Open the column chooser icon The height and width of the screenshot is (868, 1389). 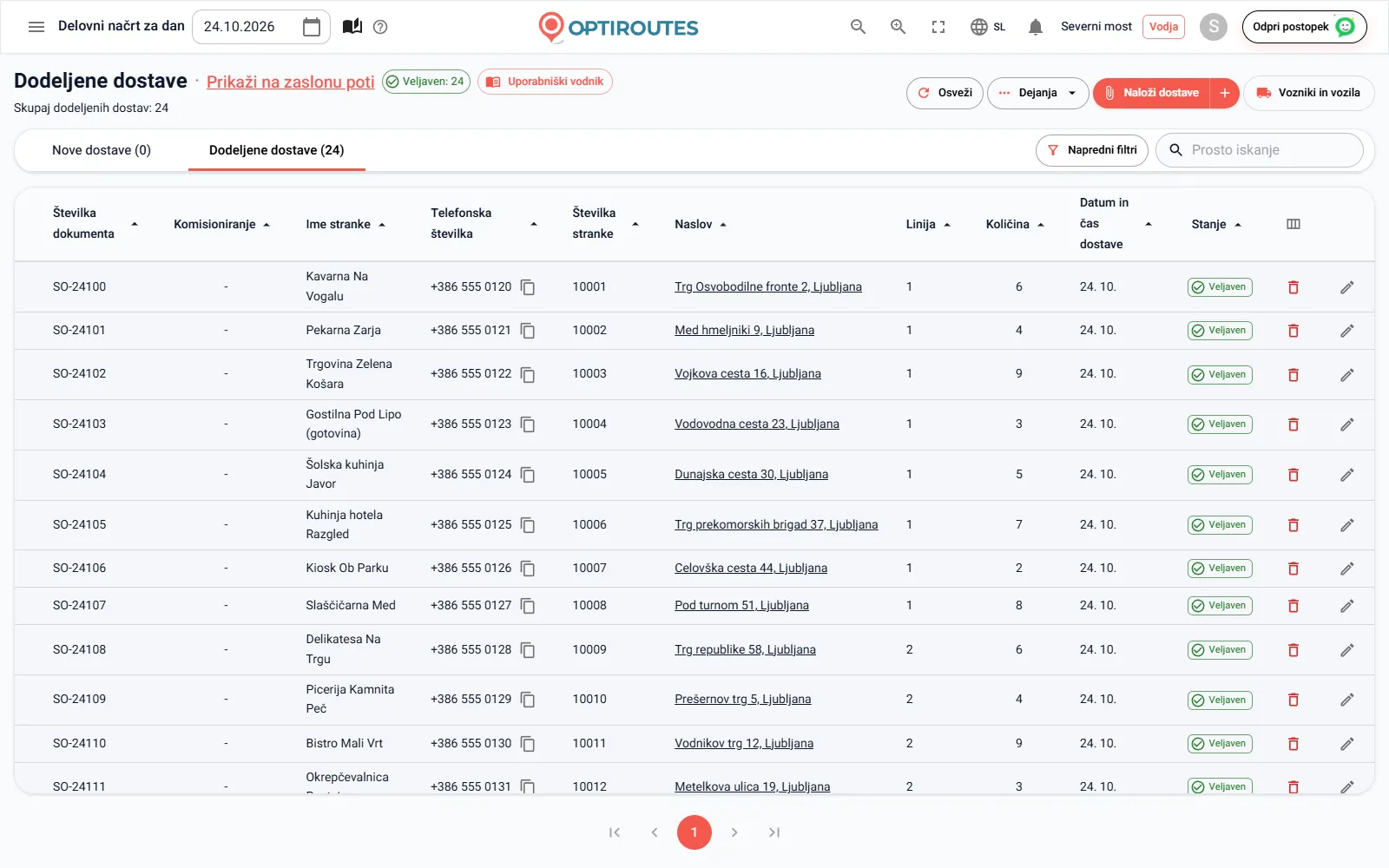coord(1294,224)
